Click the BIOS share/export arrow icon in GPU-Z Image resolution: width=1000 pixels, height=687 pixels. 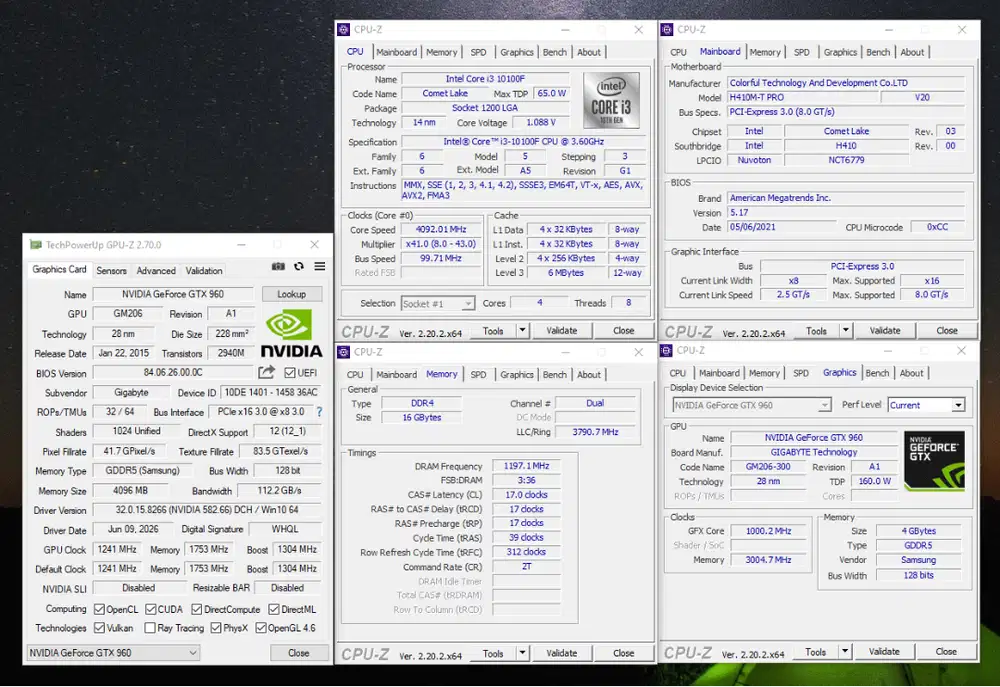point(267,372)
